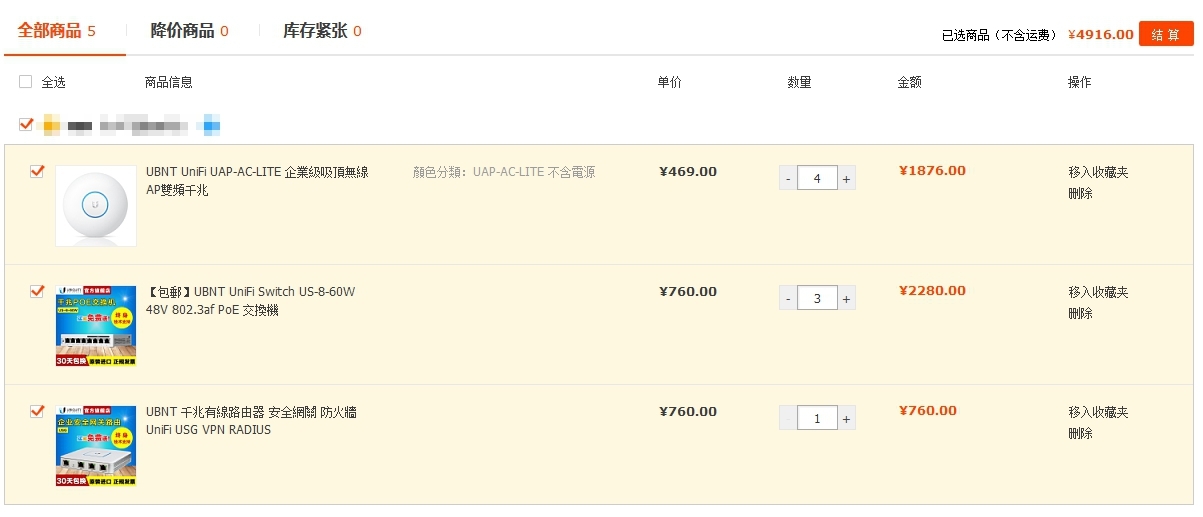Open product title UBNT UniFi UAP-AC-LITE

point(257,181)
